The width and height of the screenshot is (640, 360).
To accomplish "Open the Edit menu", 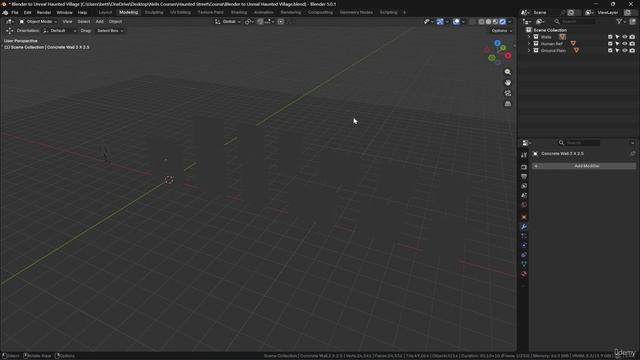I will [27, 13].
